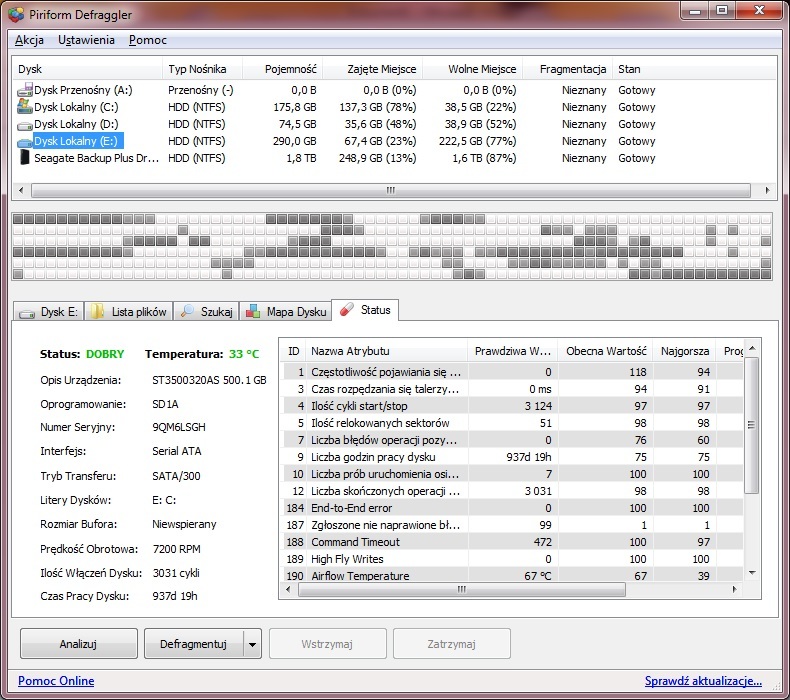The height and width of the screenshot is (700, 790).
Task: Switch to the Dysk E: tab
Action: (48, 311)
